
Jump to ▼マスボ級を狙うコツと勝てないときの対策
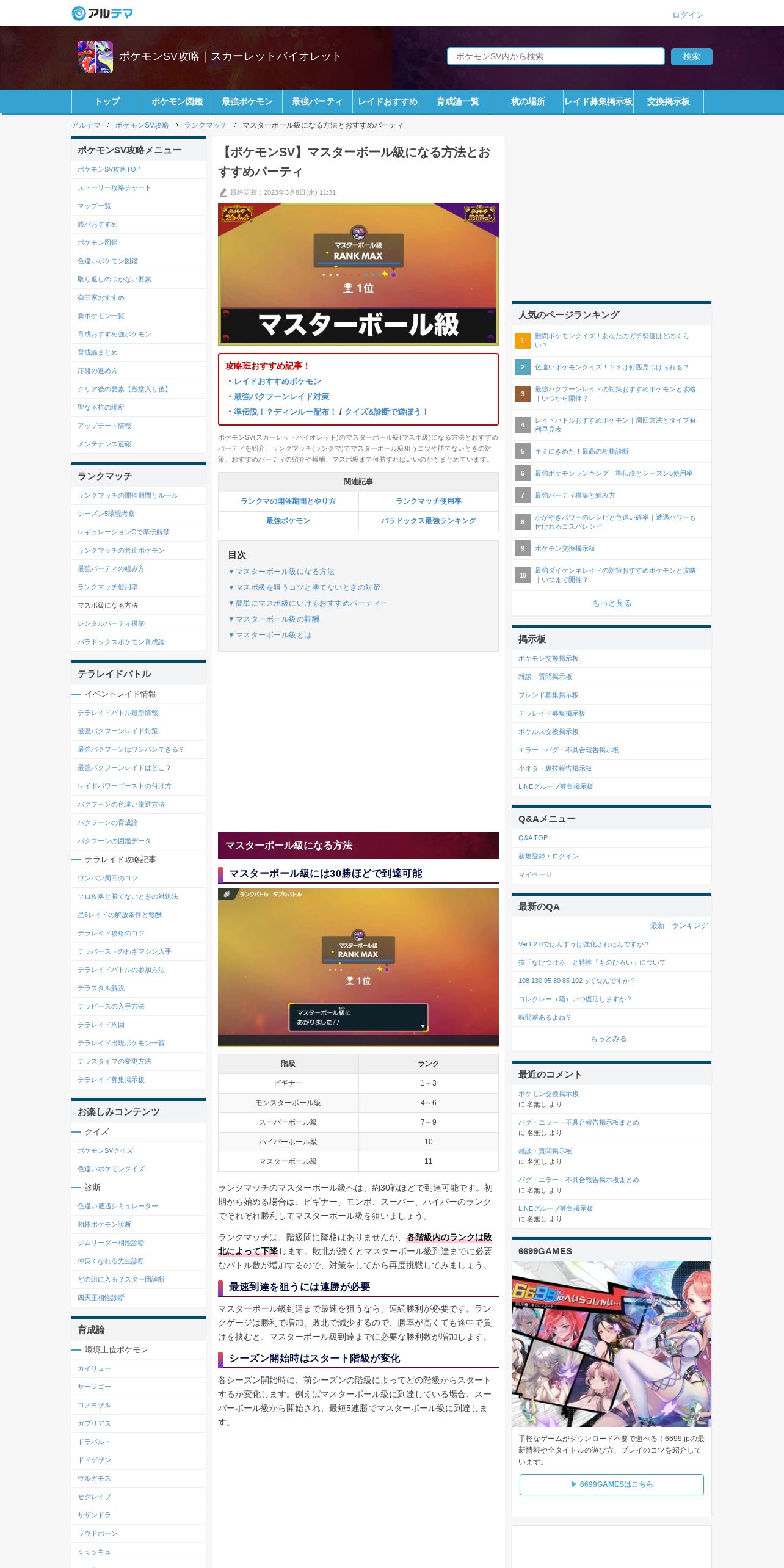(x=304, y=587)
